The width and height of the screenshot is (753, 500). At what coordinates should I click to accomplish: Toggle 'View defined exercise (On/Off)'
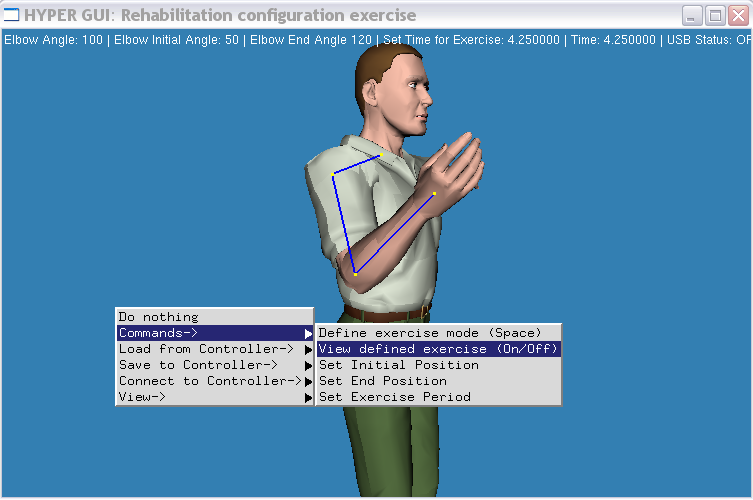click(x=438, y=349)
